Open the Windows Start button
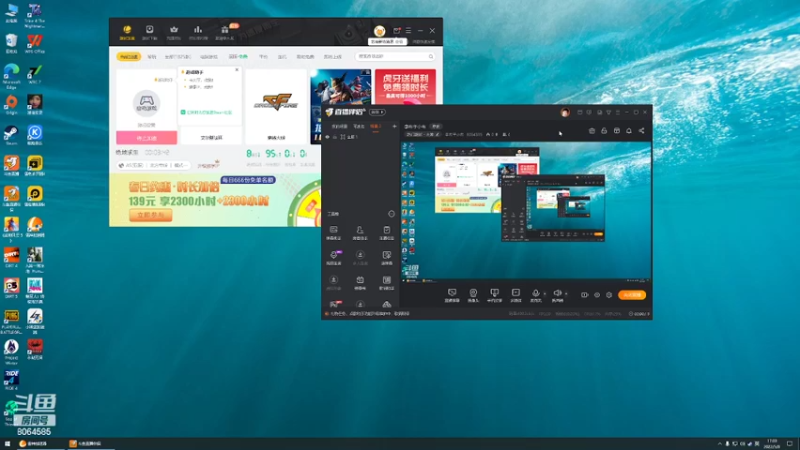Screen dimensions: 800x450 [x=7, y=444]
